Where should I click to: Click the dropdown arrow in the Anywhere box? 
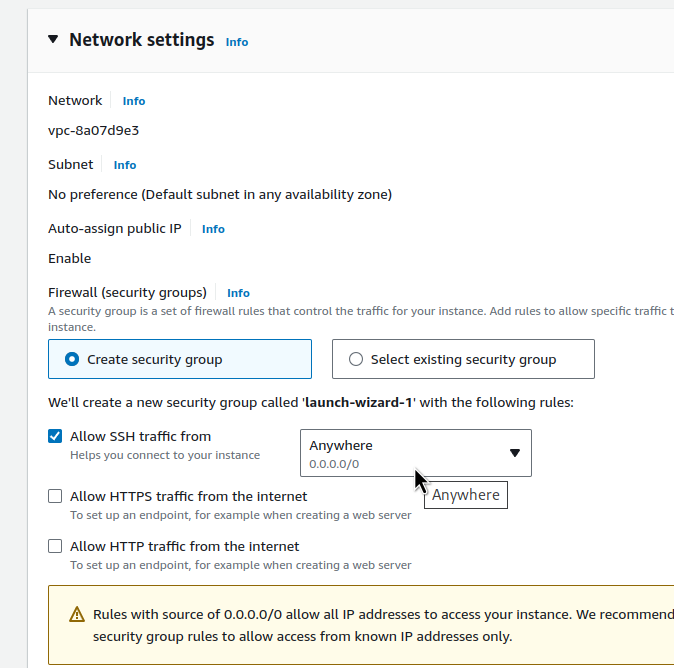[515, 453]
